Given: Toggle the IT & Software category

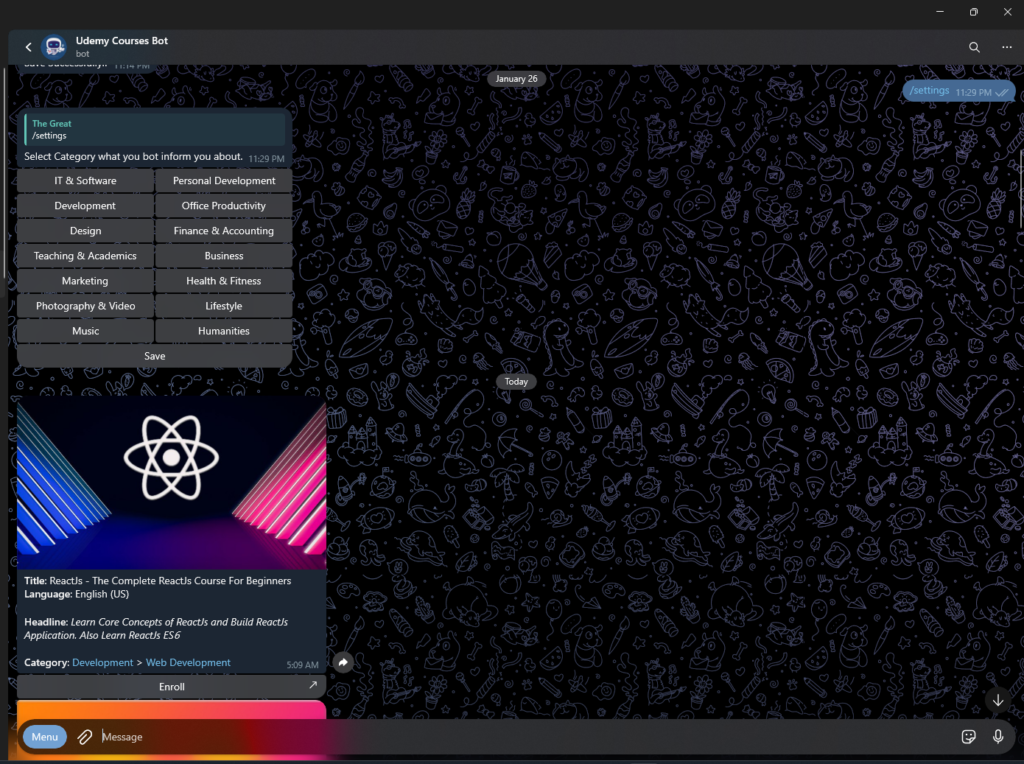Looking at the screenshot, I should 86,181.
